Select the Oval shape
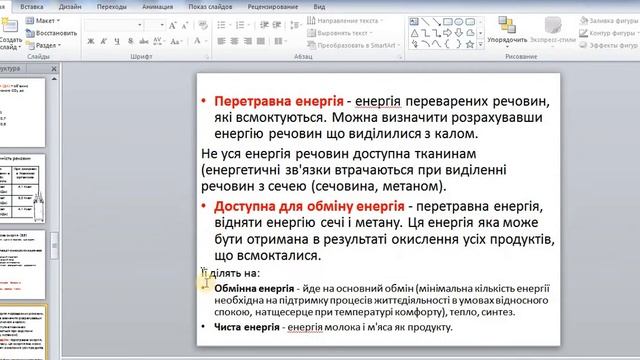Screen dimensions: 640x360 pyautogui.click(x=459, y=22)
